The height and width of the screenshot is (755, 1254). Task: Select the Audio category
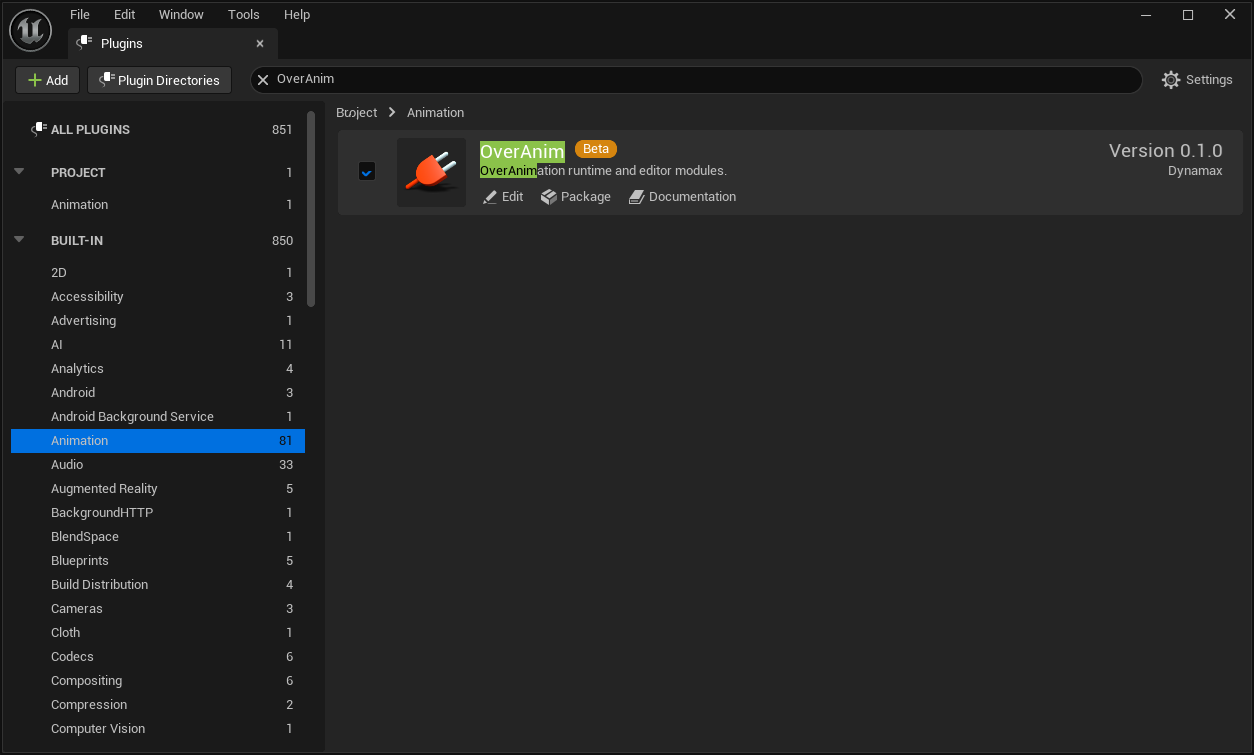click(158, 464)
